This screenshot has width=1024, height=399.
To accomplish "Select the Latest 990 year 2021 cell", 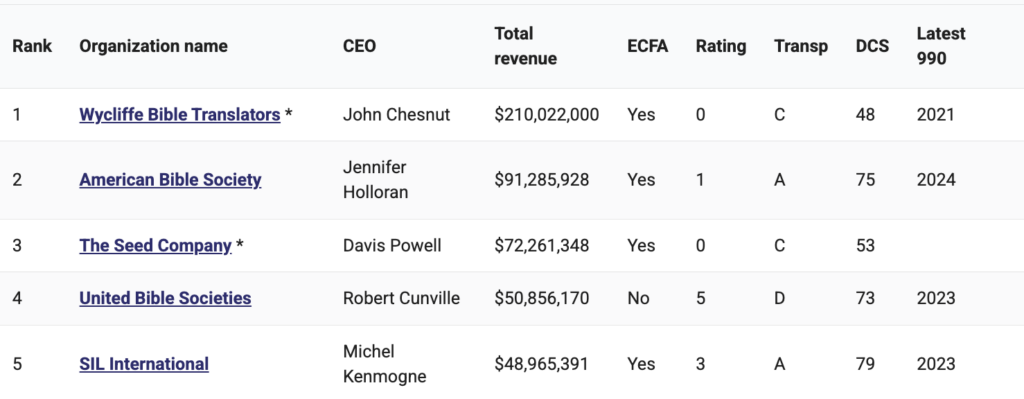I will [x=936, y=115].
